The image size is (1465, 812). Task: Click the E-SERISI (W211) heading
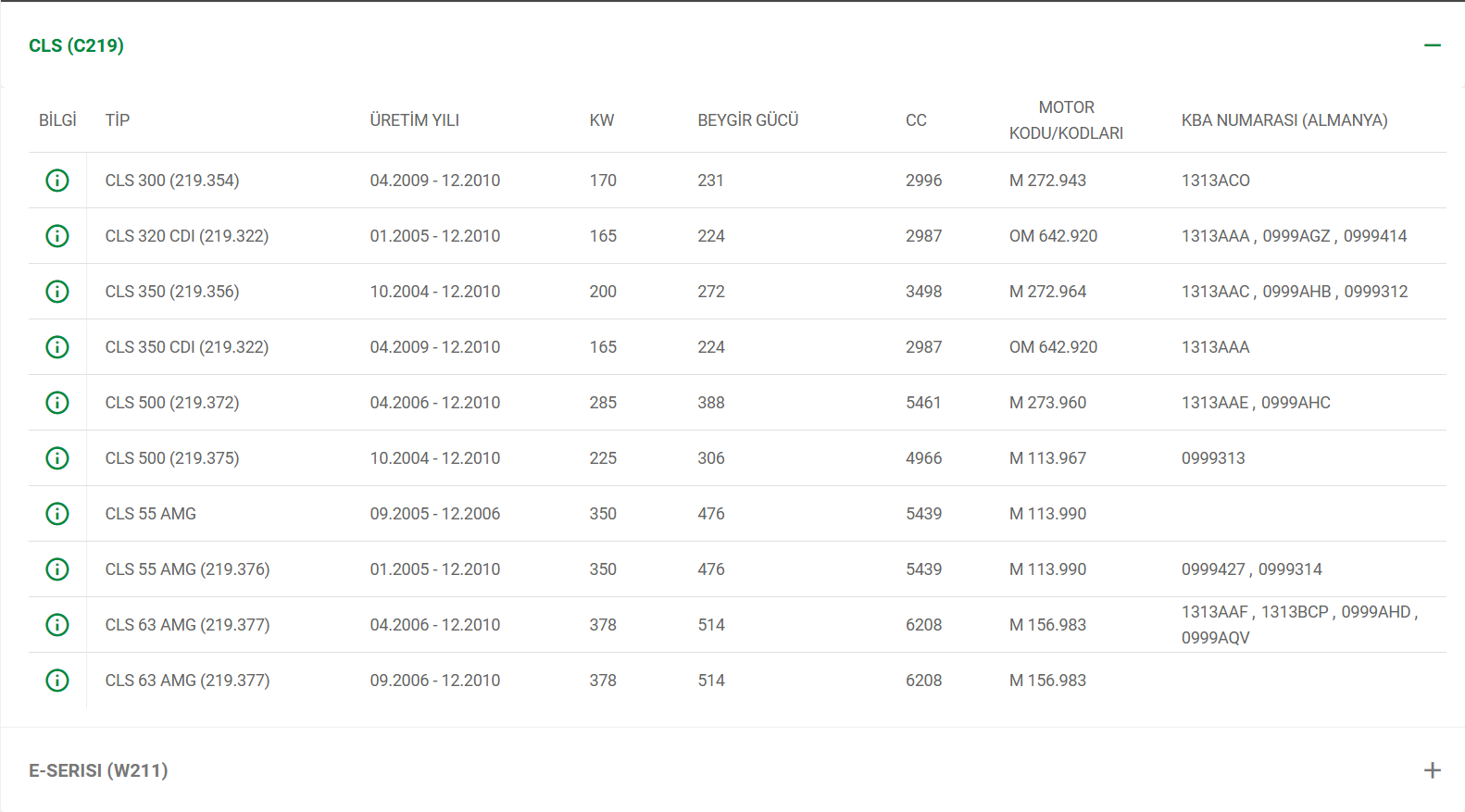(98, 770)
